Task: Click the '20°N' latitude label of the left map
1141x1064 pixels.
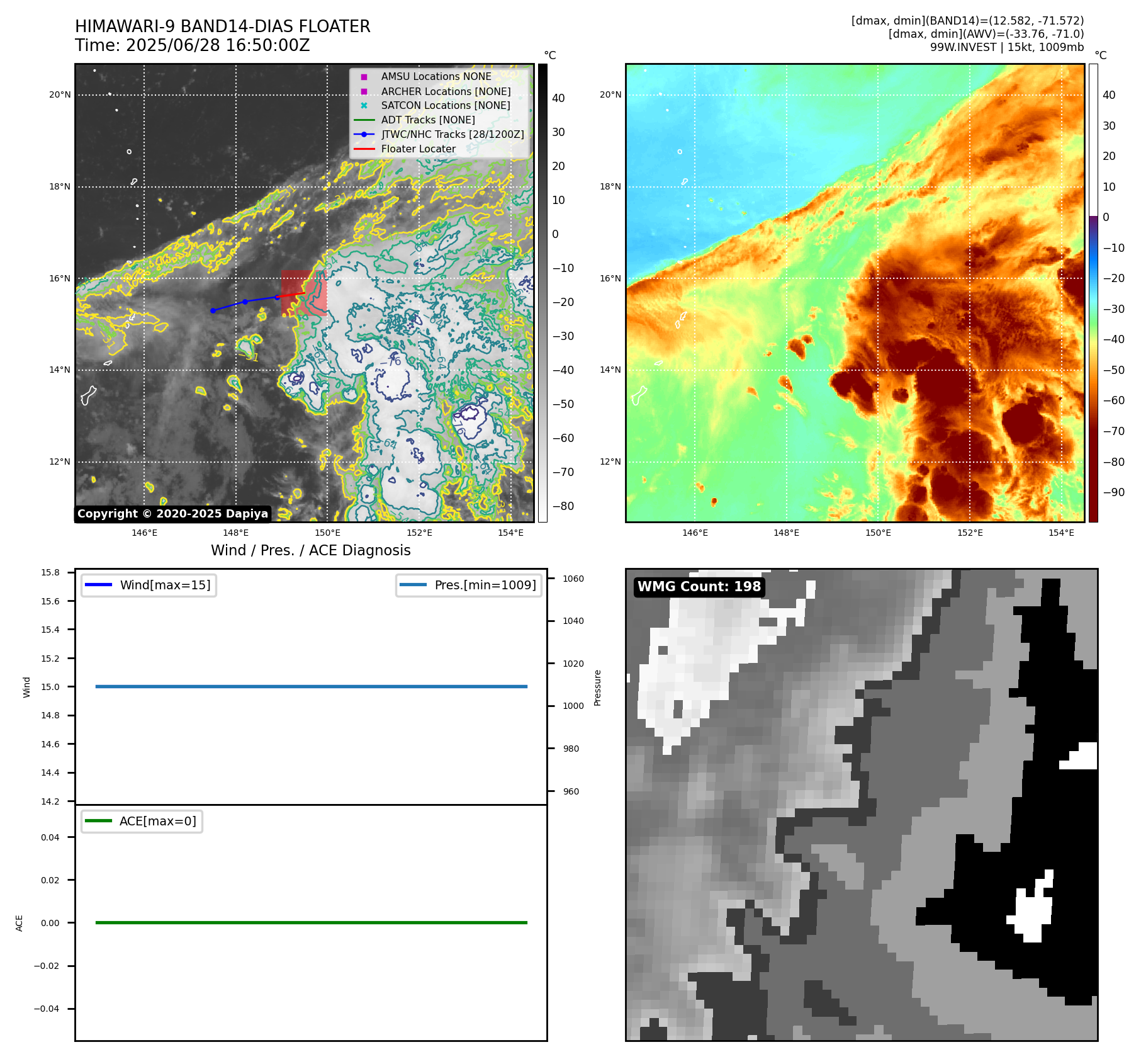Action: (x=60, y=95)
